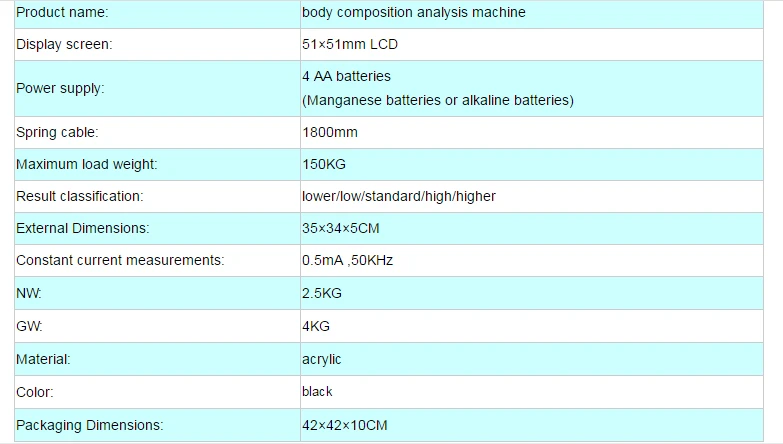Select the '1800mm' value
783x444 pixels.
(x=330, y=132)
